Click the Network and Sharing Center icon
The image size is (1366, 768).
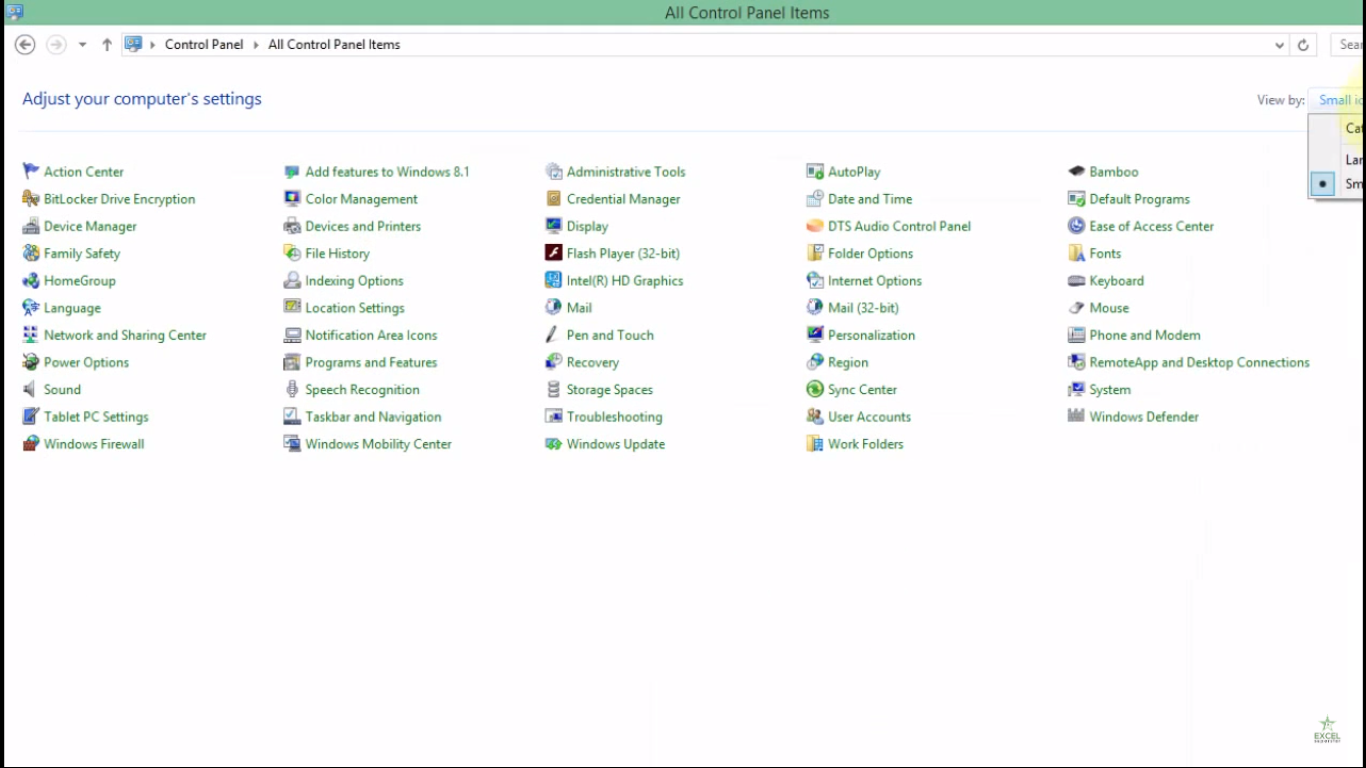pyautogui.click(x=31, y=335)
